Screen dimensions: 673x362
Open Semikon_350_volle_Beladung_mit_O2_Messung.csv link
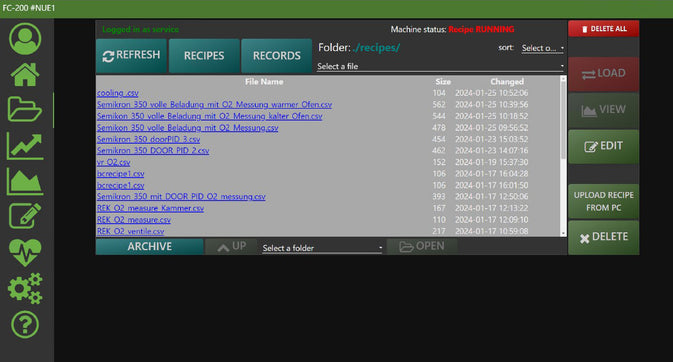tap(188, 128)
